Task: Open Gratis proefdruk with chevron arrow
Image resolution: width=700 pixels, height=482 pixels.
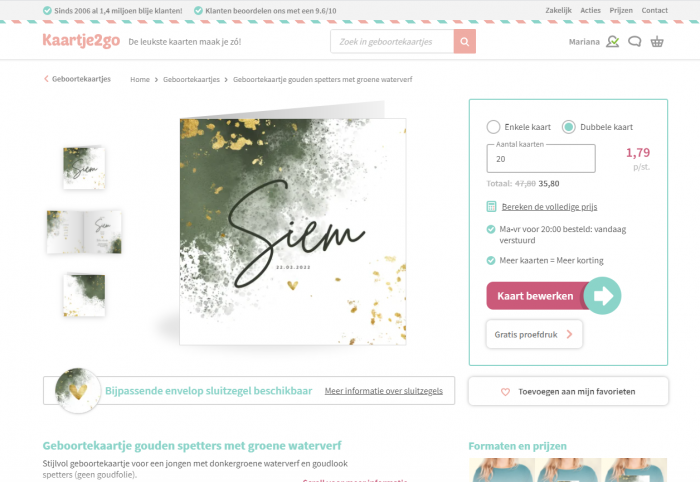Action: click(x=534, y=334)
